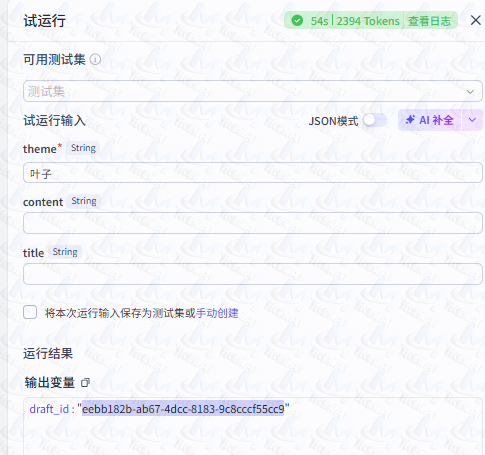485x455 pixels.
Task: Expand the AI 补全 dropdown arrow
Action: [x=472, y=120]
